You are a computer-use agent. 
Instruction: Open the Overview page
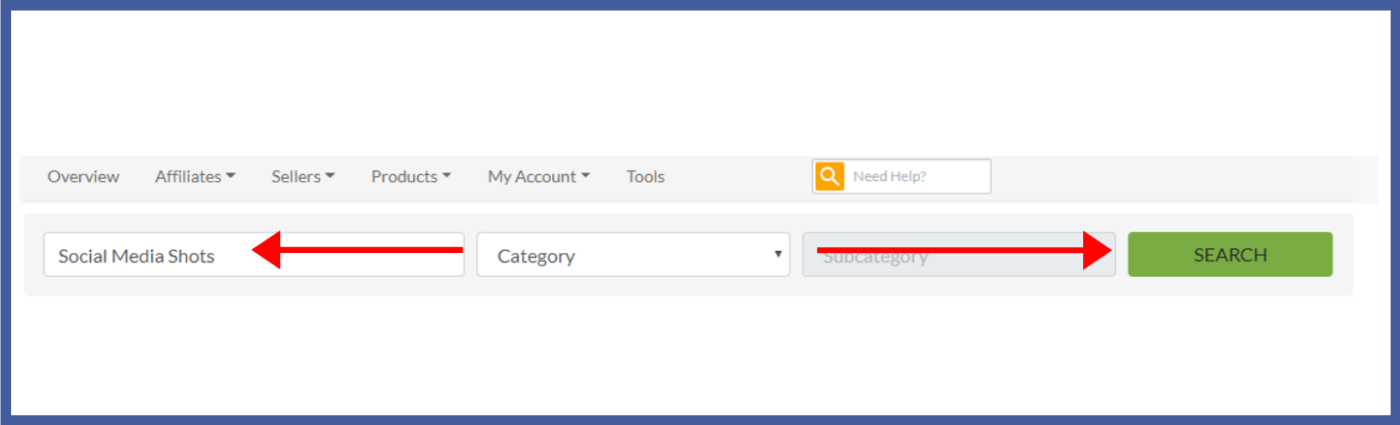point(83,176)
